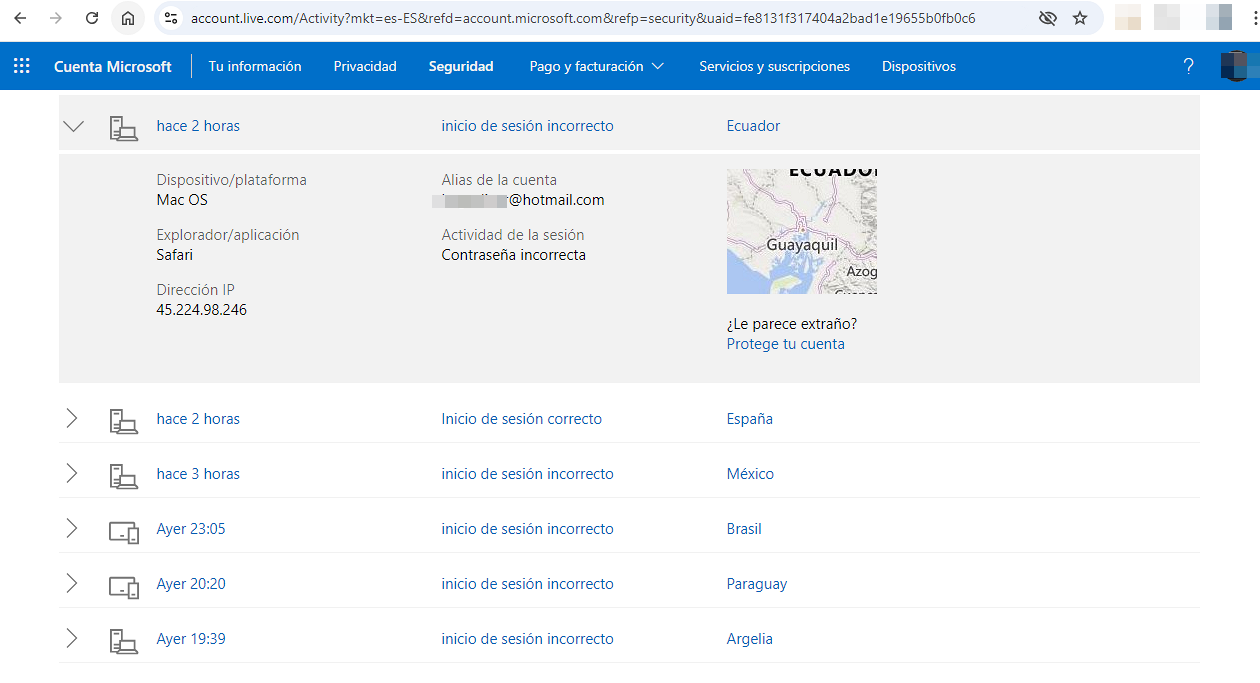Click the España country label

749,419
